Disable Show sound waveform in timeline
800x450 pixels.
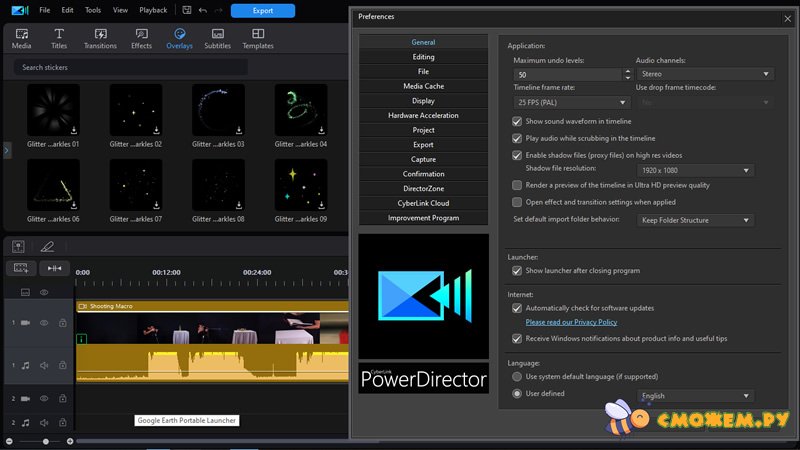click(x=517, y=121)
